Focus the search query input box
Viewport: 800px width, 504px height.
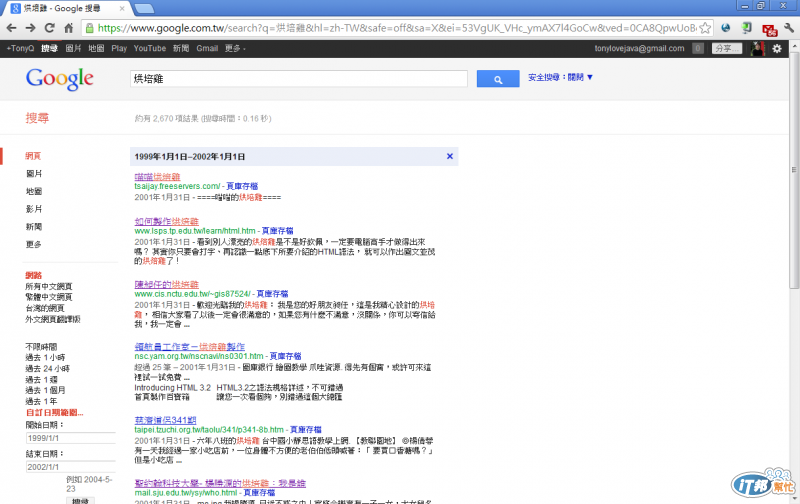(x=298, y=79)
